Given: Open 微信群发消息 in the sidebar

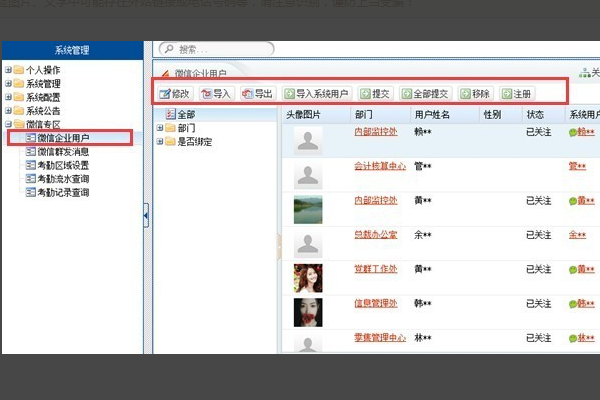Looking at the screenshot, I should (x=63, y=152).
